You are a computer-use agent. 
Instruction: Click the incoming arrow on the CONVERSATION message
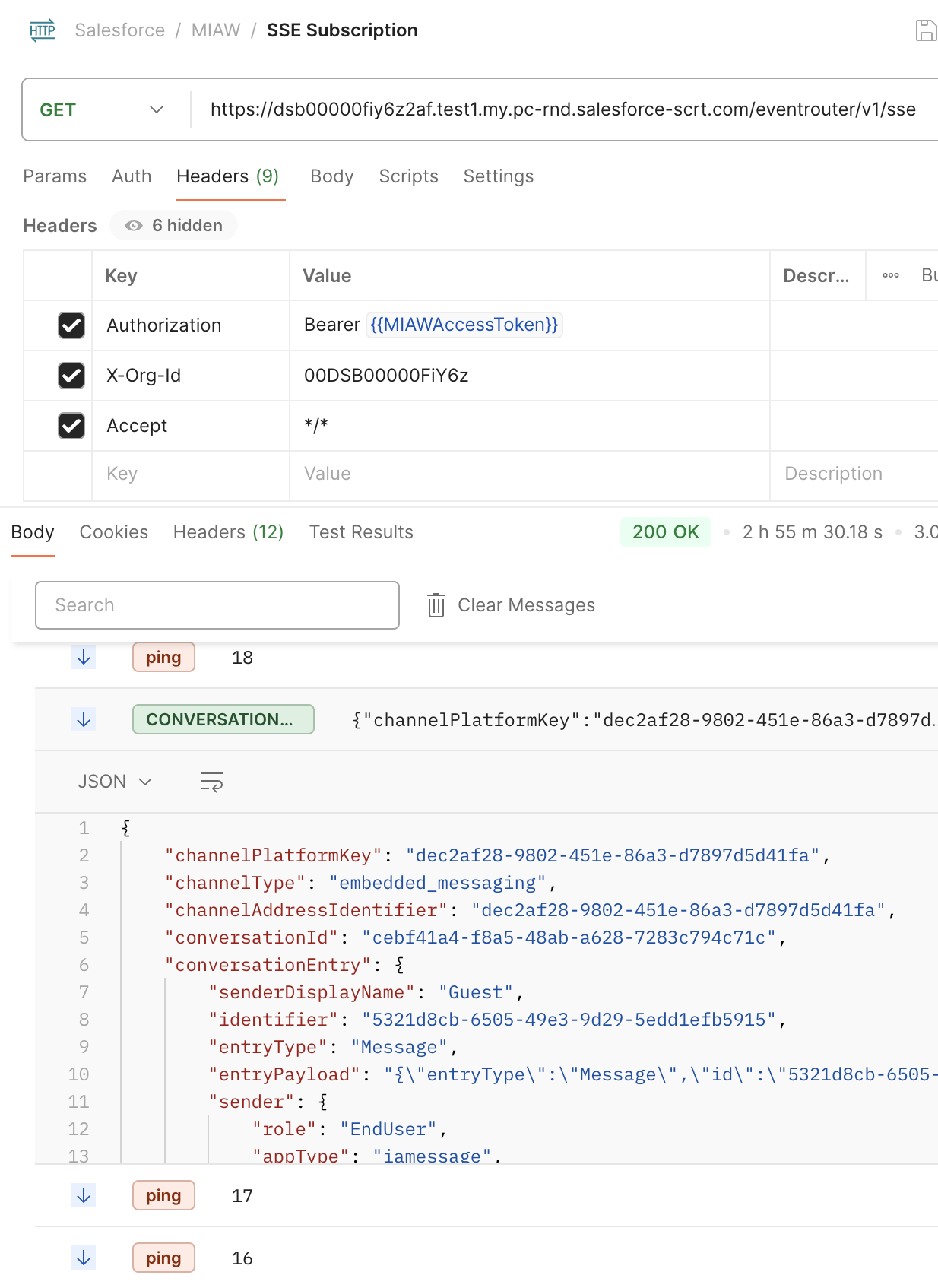[x=84, y=719]
